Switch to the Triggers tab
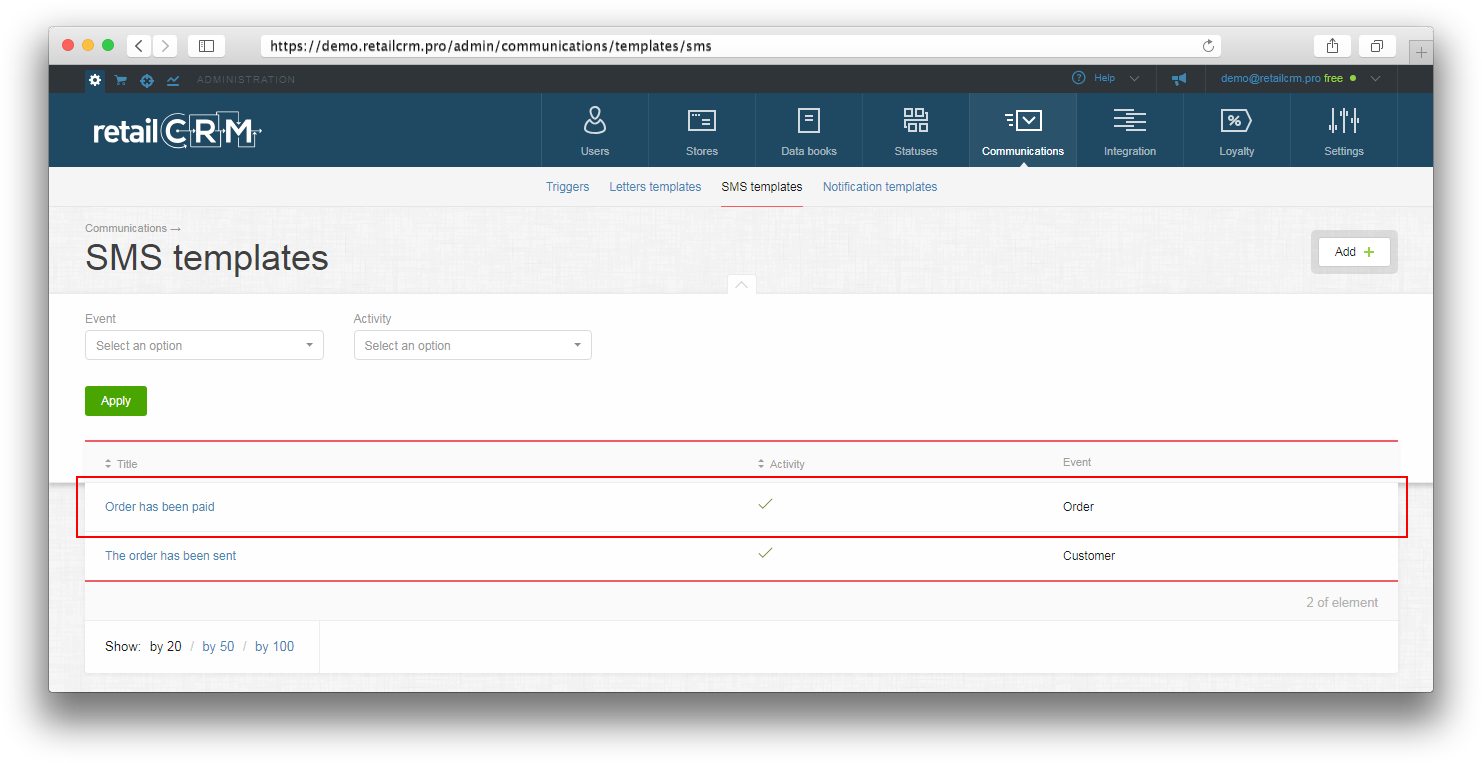This screenshot has width=1482, height=763. 567,187
